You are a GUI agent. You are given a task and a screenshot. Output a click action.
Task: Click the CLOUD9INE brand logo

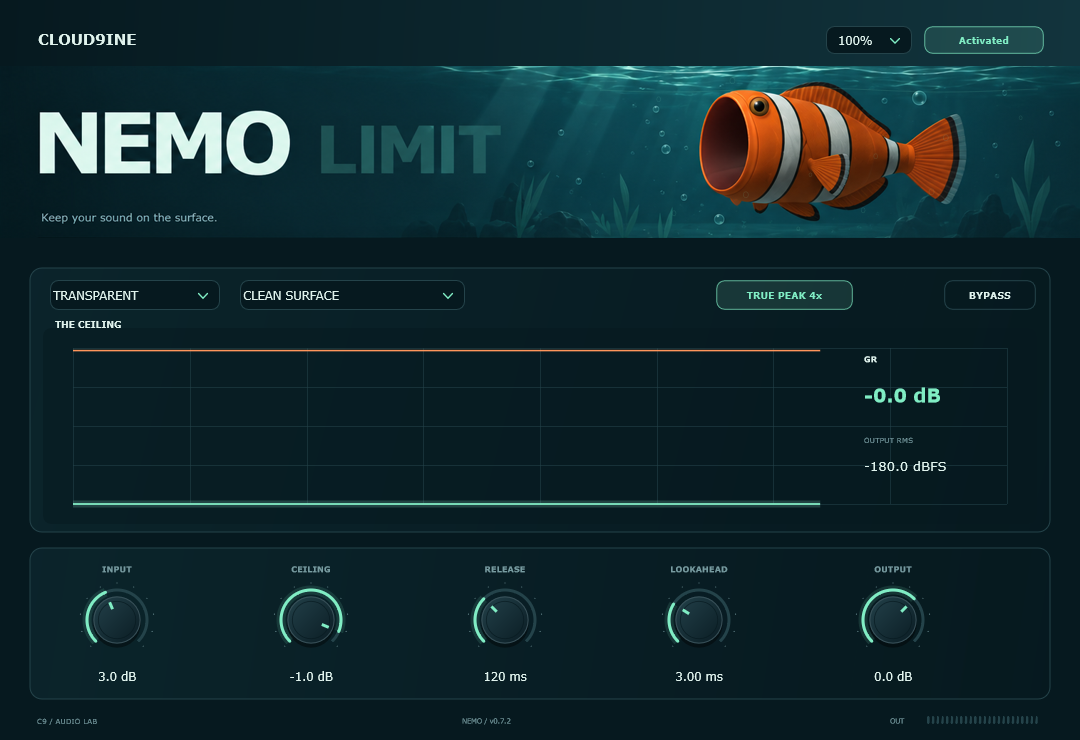[x=87, y=40]
